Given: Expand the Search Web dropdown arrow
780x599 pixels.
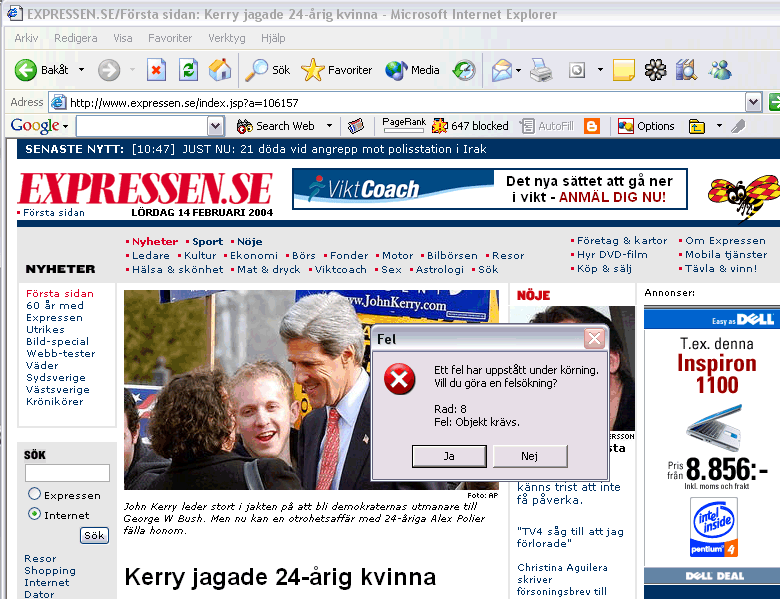Looking at the screenshot, I should (x=329, y=126).
